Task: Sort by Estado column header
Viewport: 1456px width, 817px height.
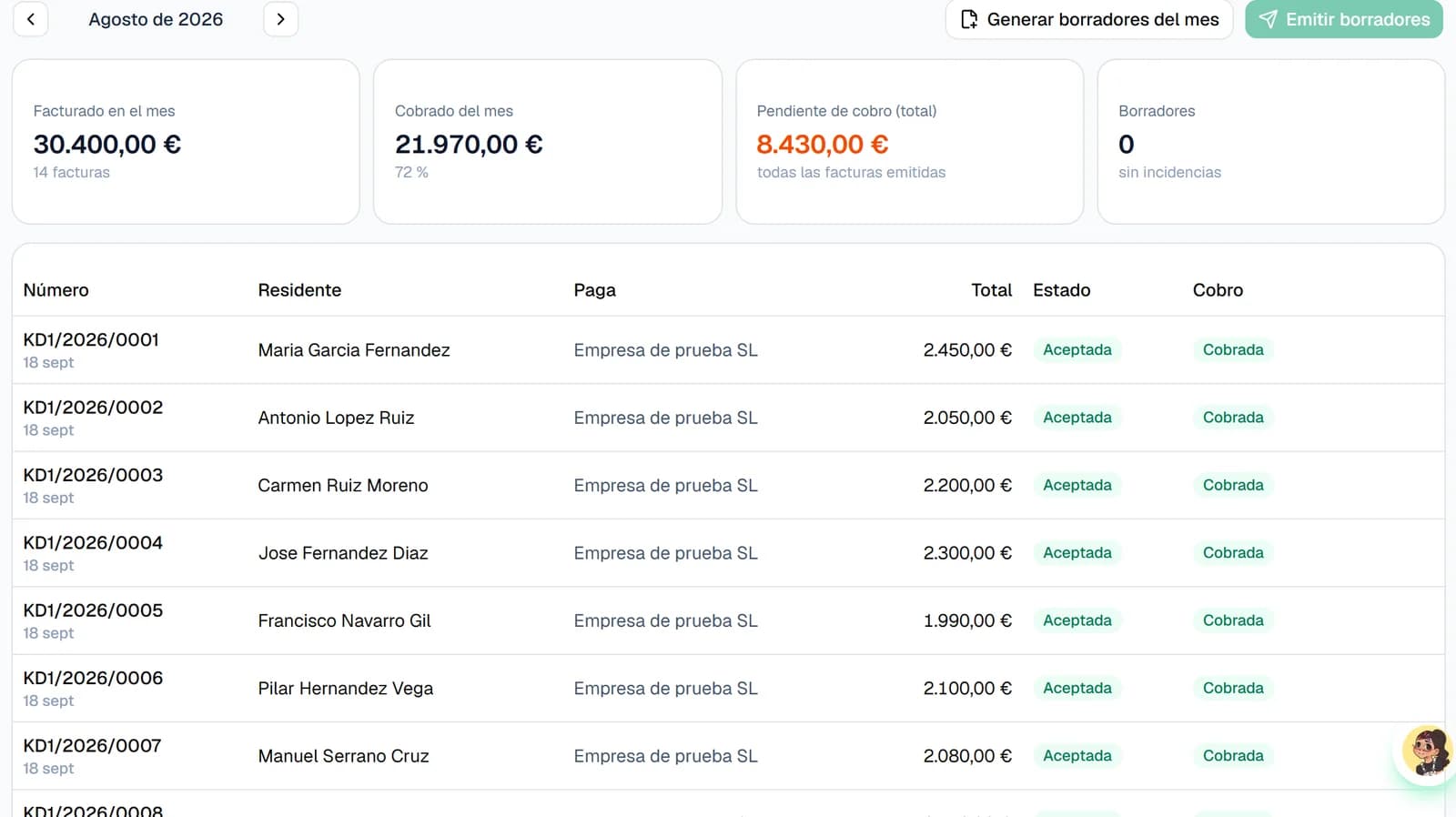Action: point(1062,290)
